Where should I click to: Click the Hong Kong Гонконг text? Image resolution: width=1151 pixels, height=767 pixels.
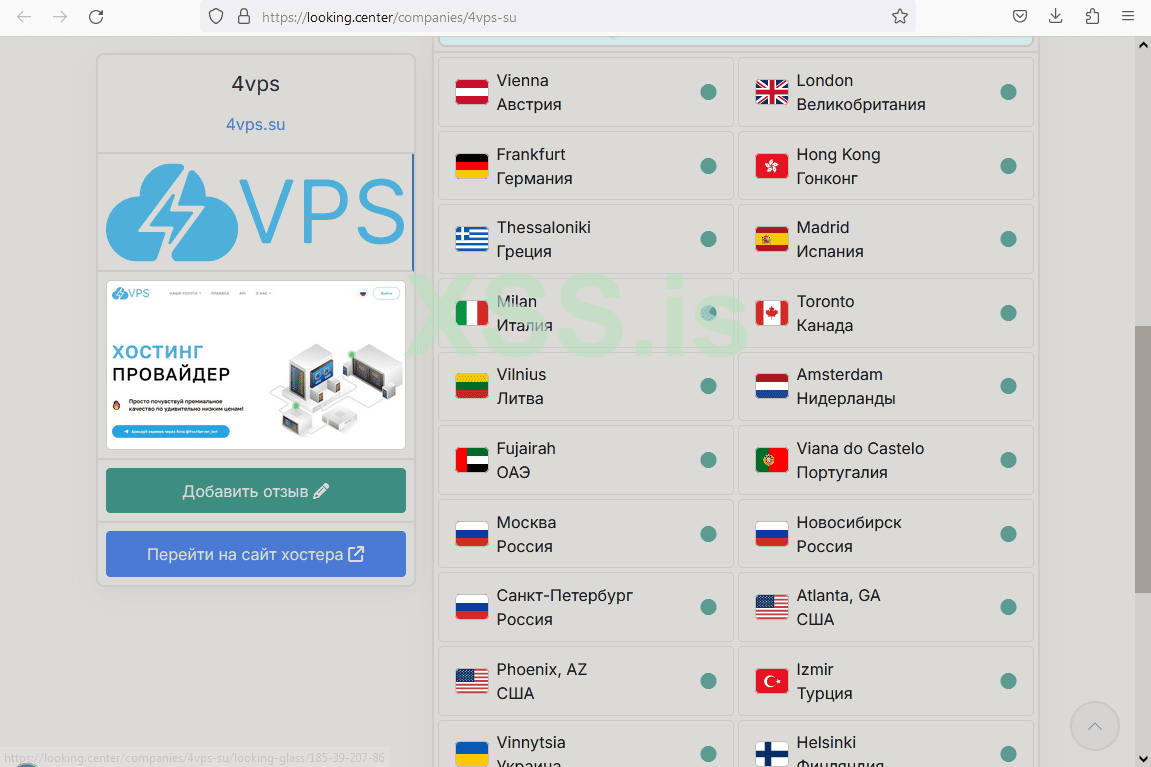click(838, 166)
